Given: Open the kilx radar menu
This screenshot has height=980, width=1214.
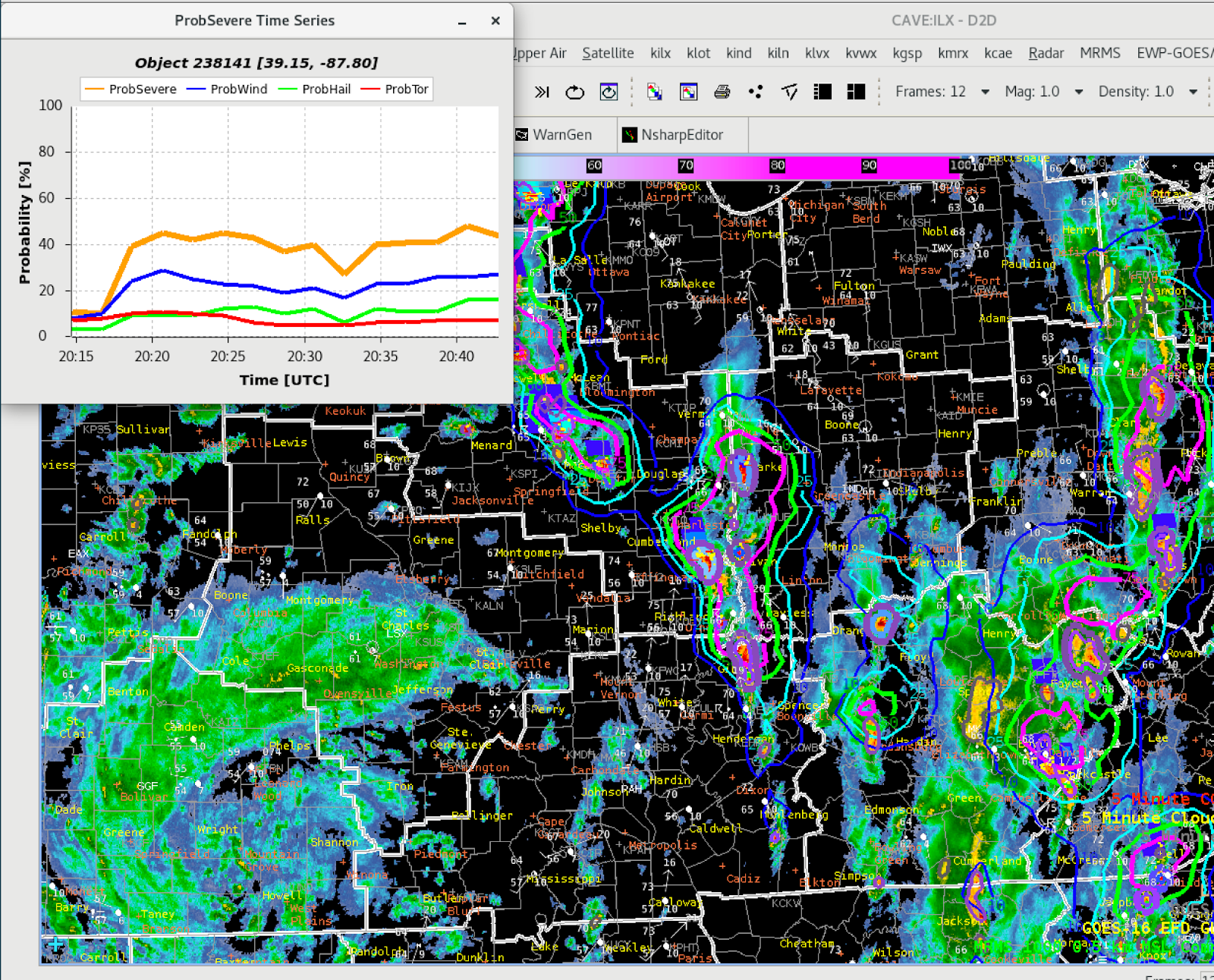Looking at the screenshot, I should 660,53.
